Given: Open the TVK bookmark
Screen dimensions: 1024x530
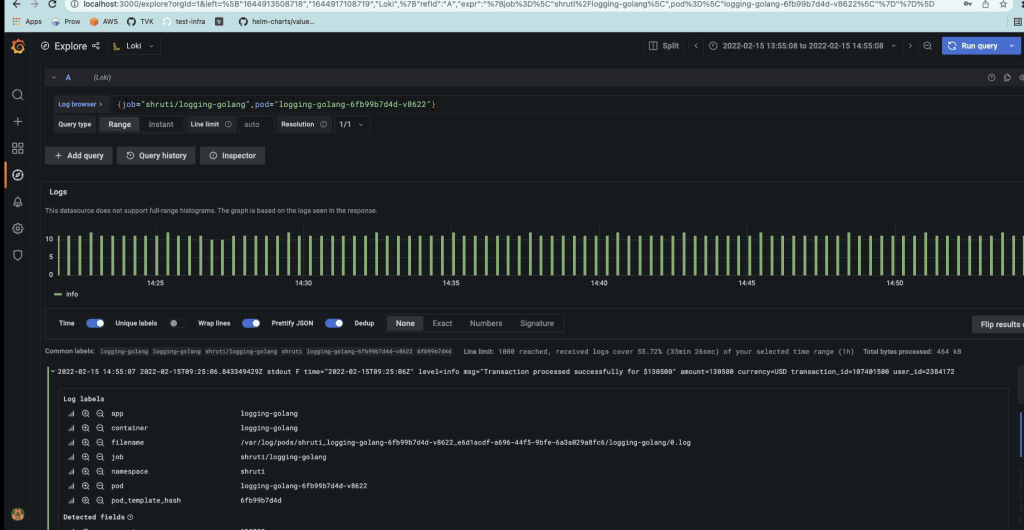Looking at the screenshot, I should [140, 22].
